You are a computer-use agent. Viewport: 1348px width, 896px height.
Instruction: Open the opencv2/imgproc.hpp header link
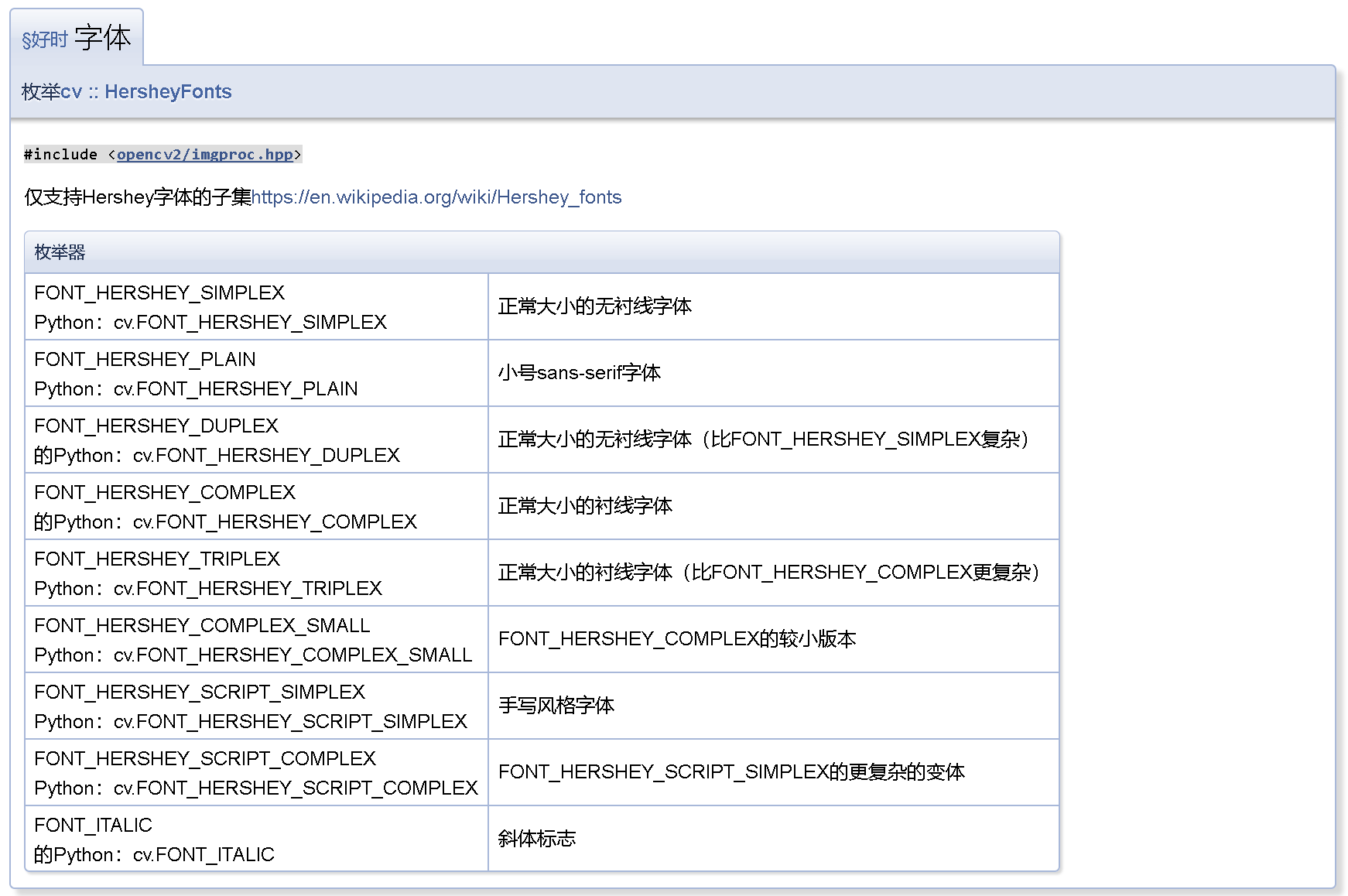point(206,155)
